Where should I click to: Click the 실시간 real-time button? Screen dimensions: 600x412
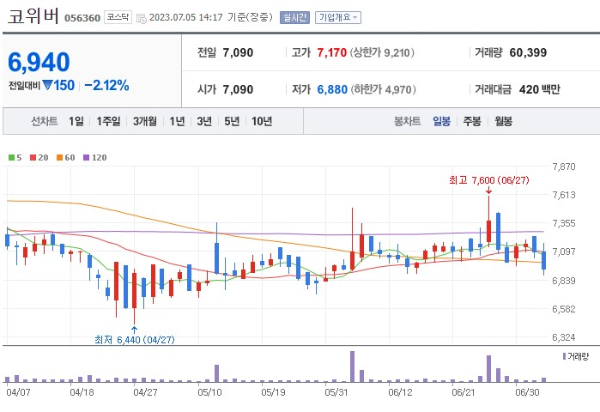[x=294, y=18]
